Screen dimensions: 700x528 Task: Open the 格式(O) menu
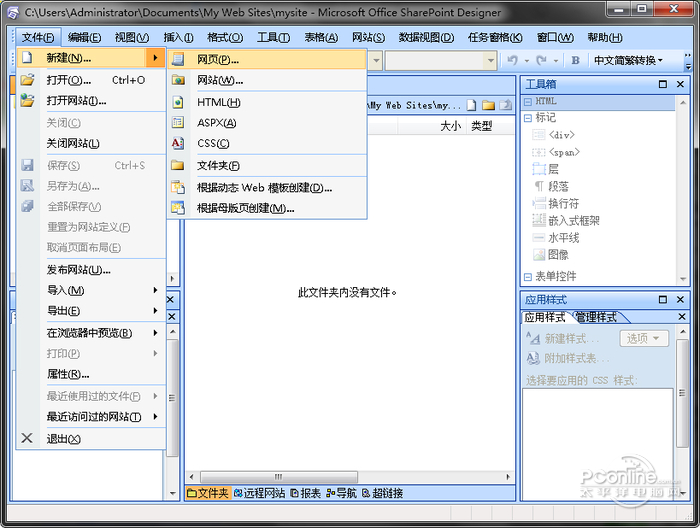click(x=225, y=37)
